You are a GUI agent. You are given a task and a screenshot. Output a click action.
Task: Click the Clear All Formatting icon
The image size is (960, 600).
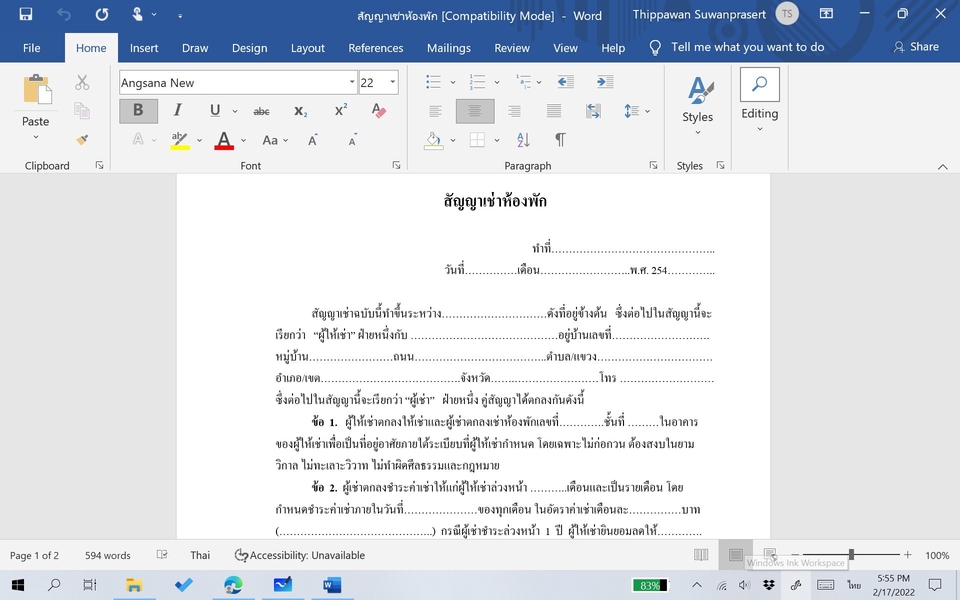tap(378, 110)
